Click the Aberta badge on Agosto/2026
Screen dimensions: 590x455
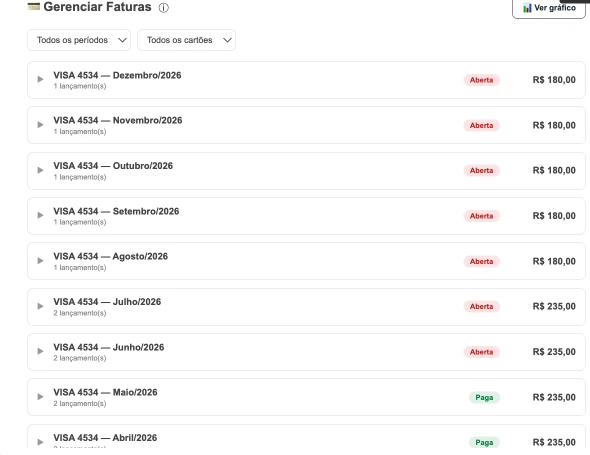pyautogui.click(x=481, y=261)
